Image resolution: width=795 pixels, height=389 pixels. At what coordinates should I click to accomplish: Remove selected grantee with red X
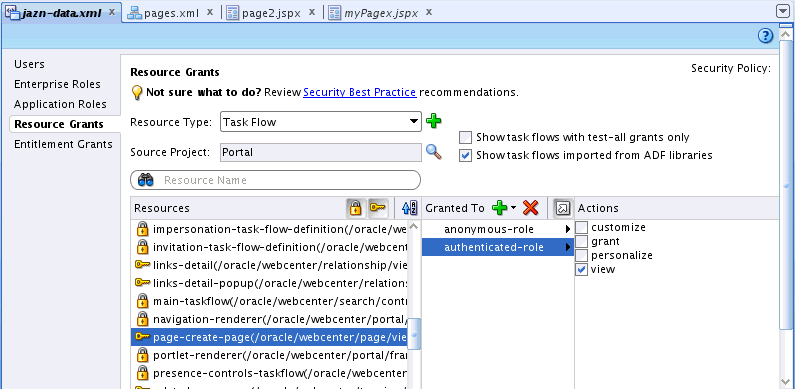530,207
